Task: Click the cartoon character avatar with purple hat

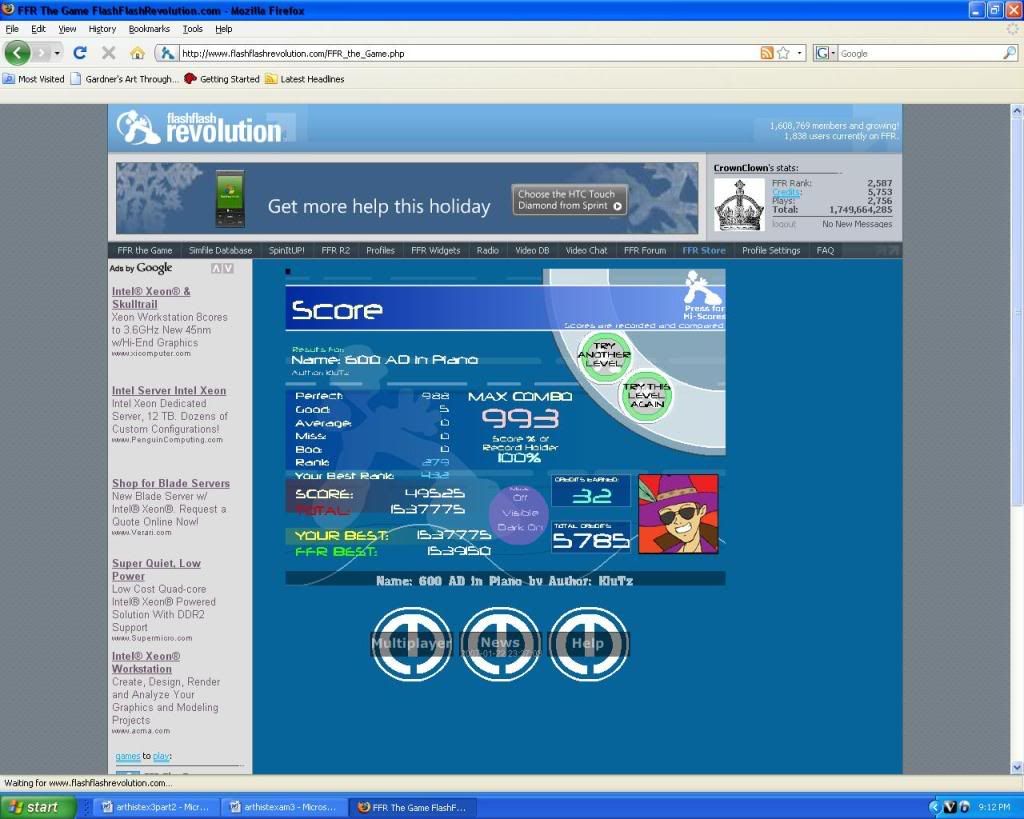Action: click(x=678, y=514)
